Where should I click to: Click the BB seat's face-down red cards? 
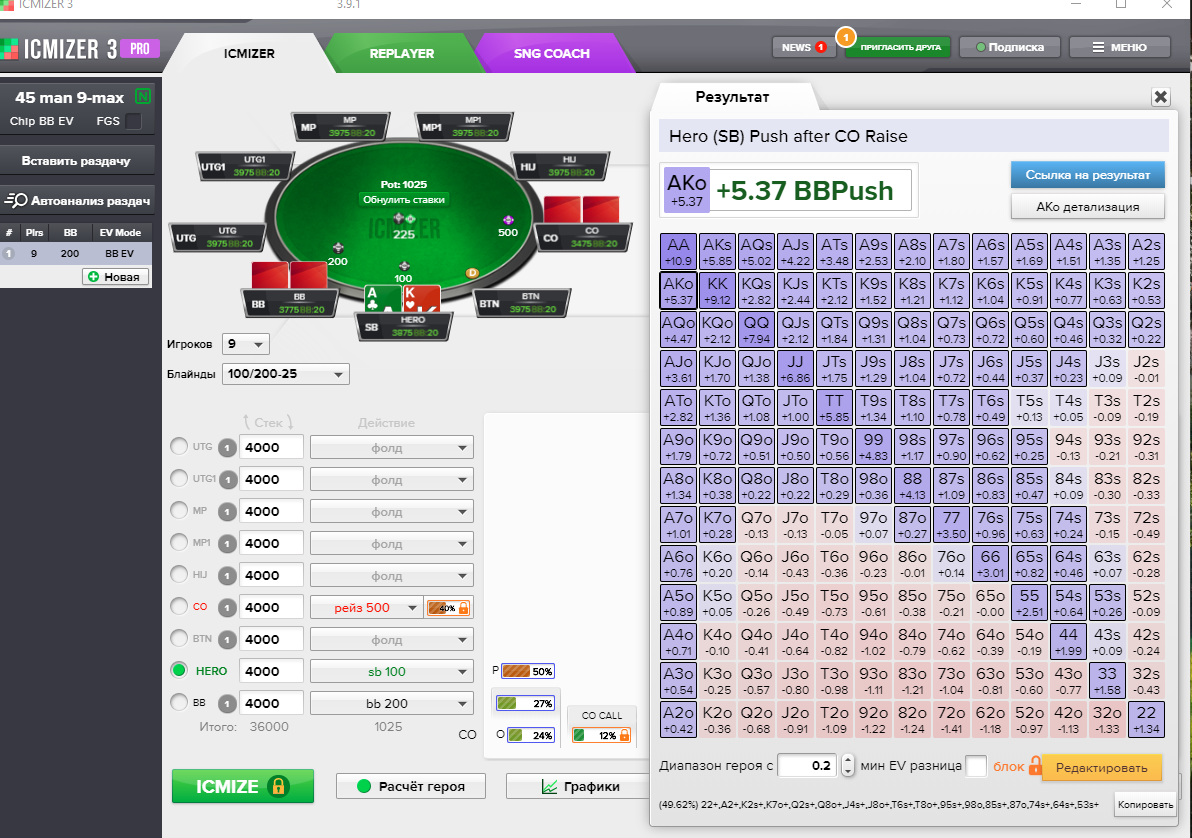click(x=290, y=275)
